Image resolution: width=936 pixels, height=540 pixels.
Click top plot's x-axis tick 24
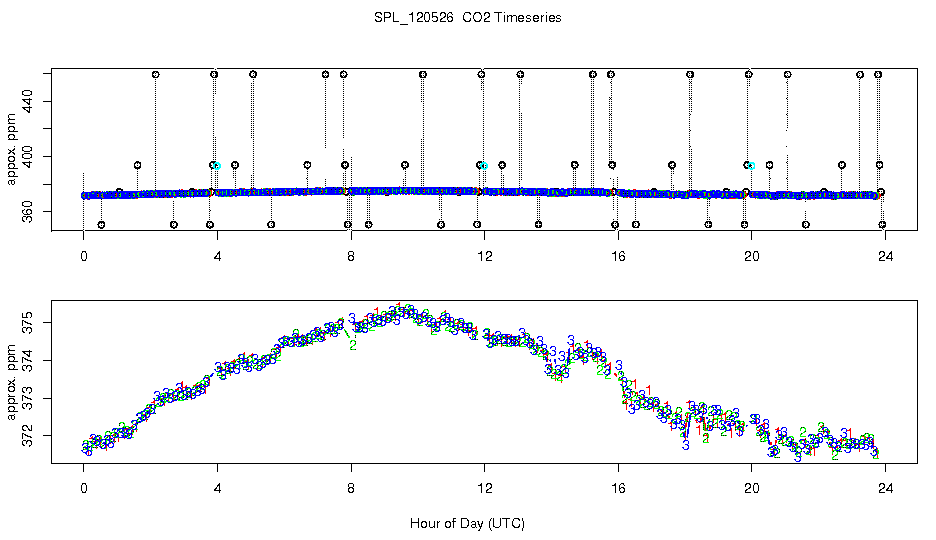pos(885,257)
